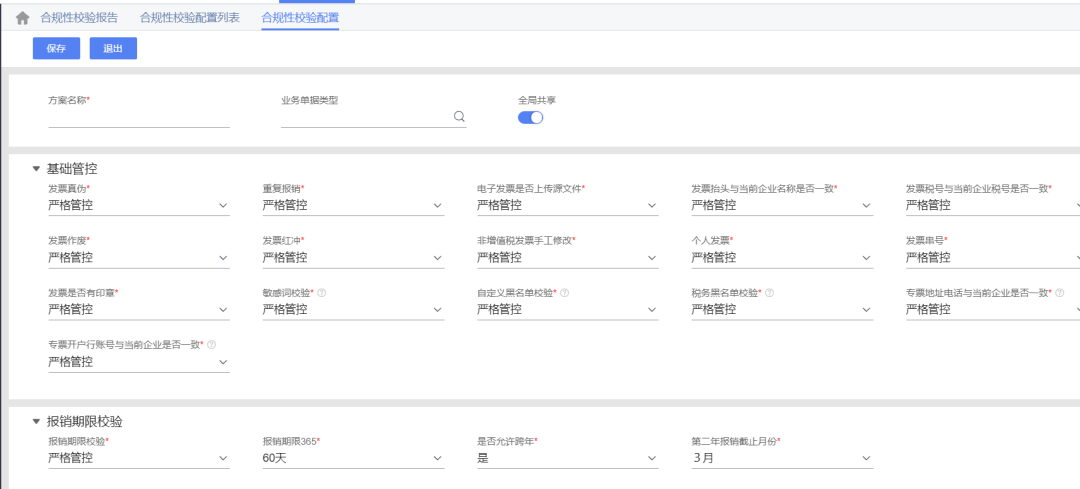Open the 重复报销 dropdown
This screenshot has width=1080, height=489.
[353, 205]
